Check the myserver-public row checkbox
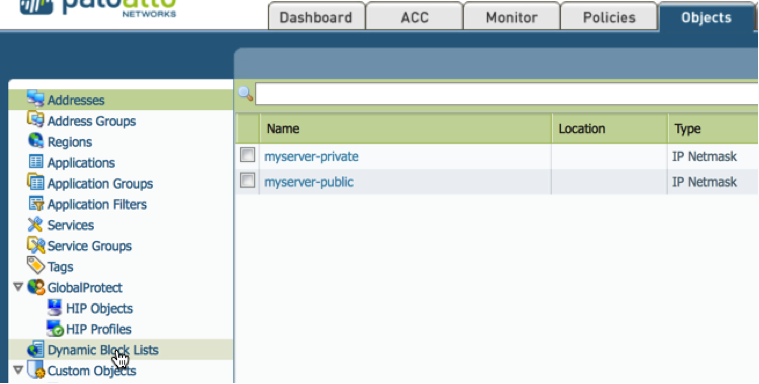The image size is (759, 384). (x=247, y=181)
